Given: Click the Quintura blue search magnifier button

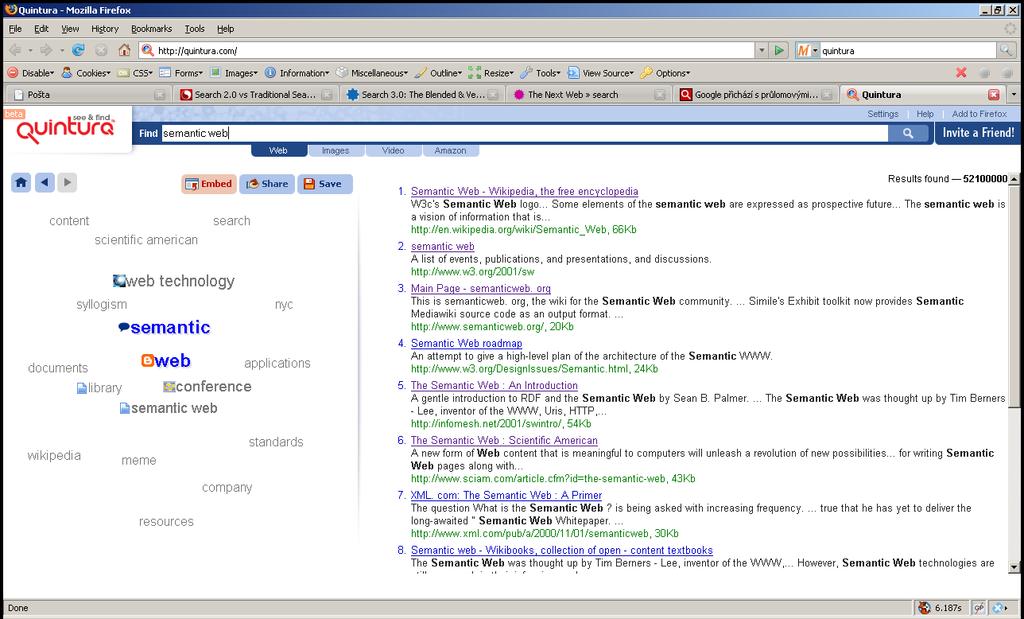Looking at the screenshot, I should click(908, 133).
